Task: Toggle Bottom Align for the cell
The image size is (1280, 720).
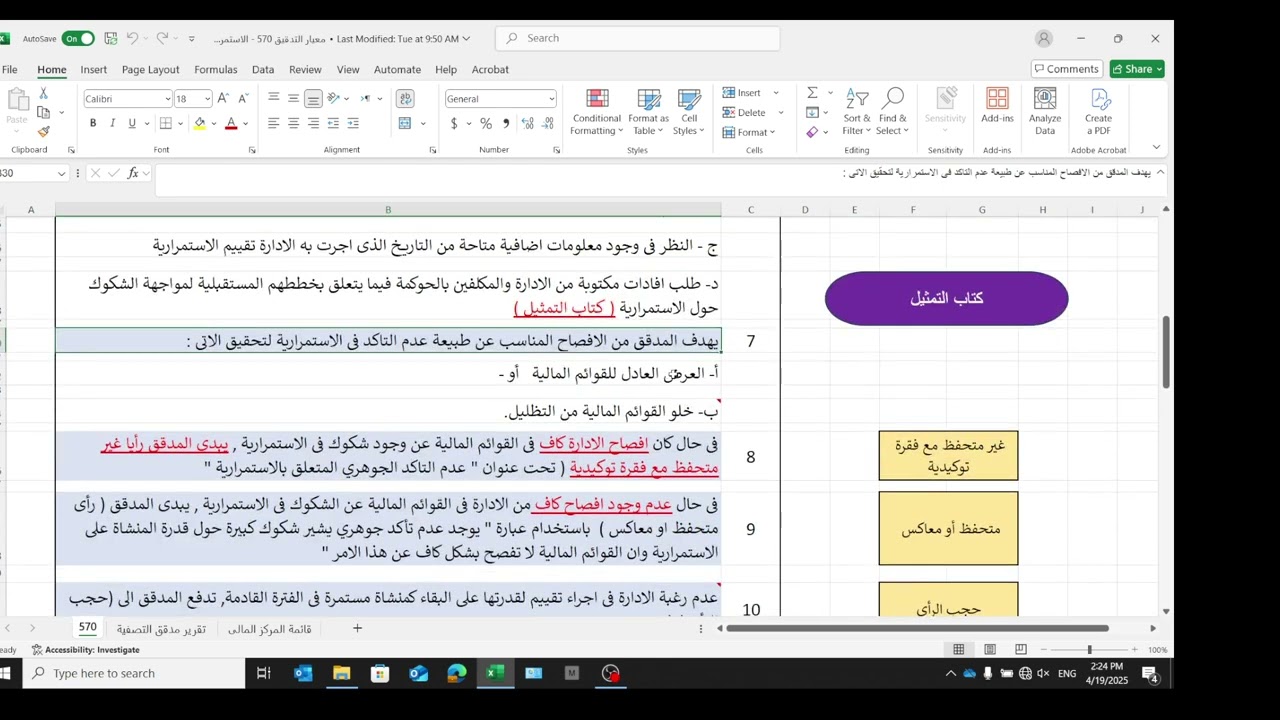Action: tap(313, 98)
